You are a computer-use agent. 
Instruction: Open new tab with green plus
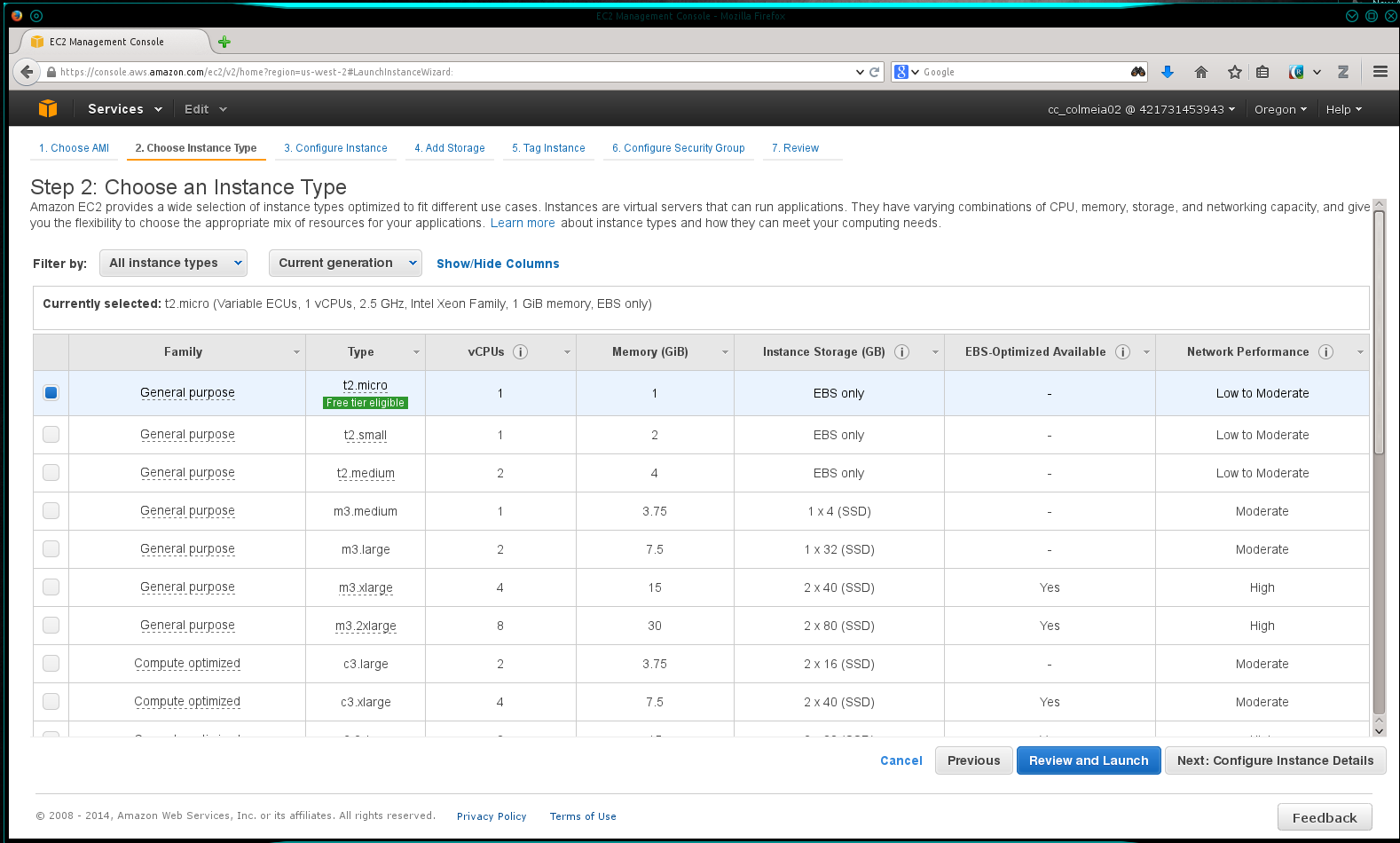click(x=224, y=42)
